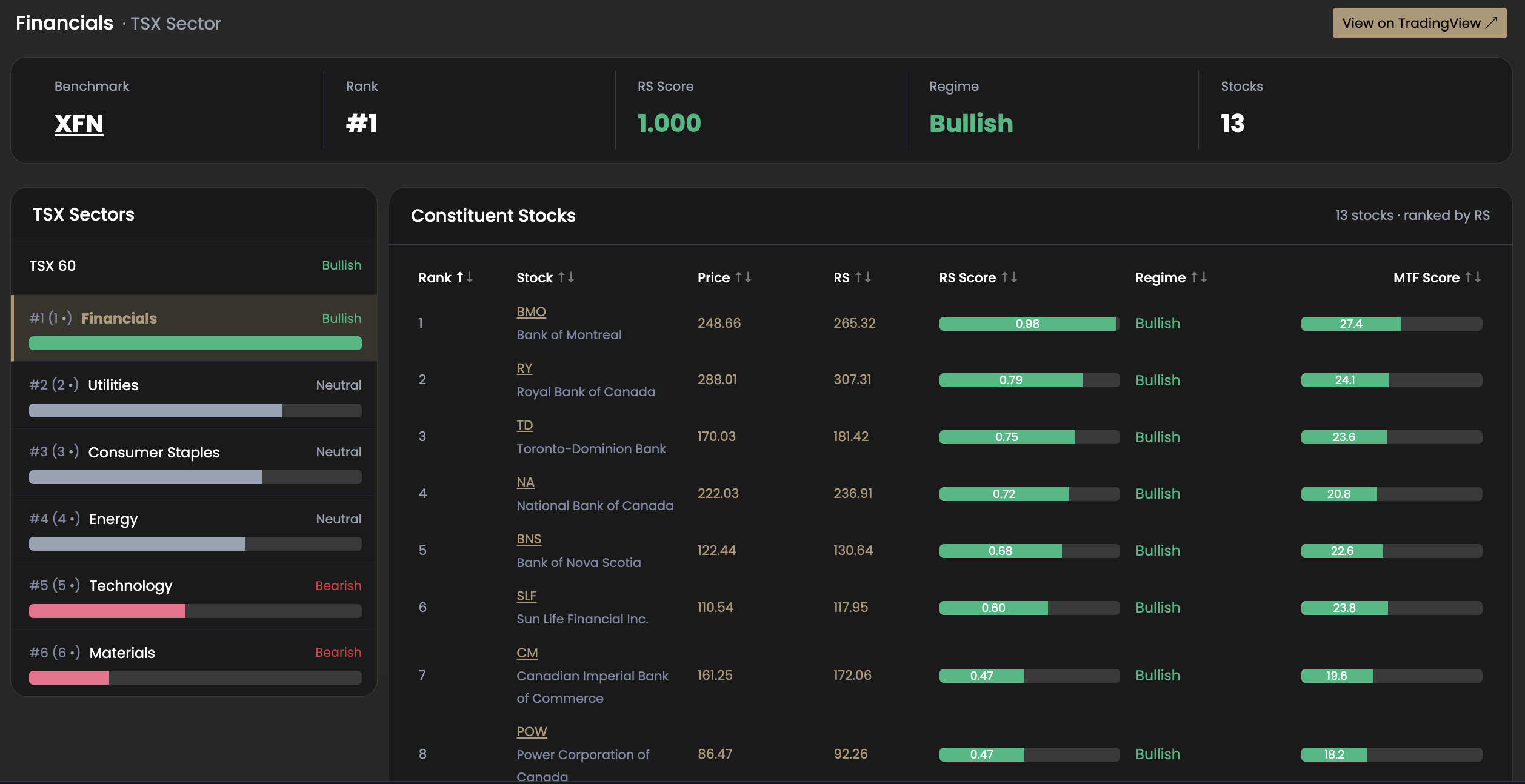Click the RS value 172.06 cell
The image size is (1525, 784).
(852, 675)
